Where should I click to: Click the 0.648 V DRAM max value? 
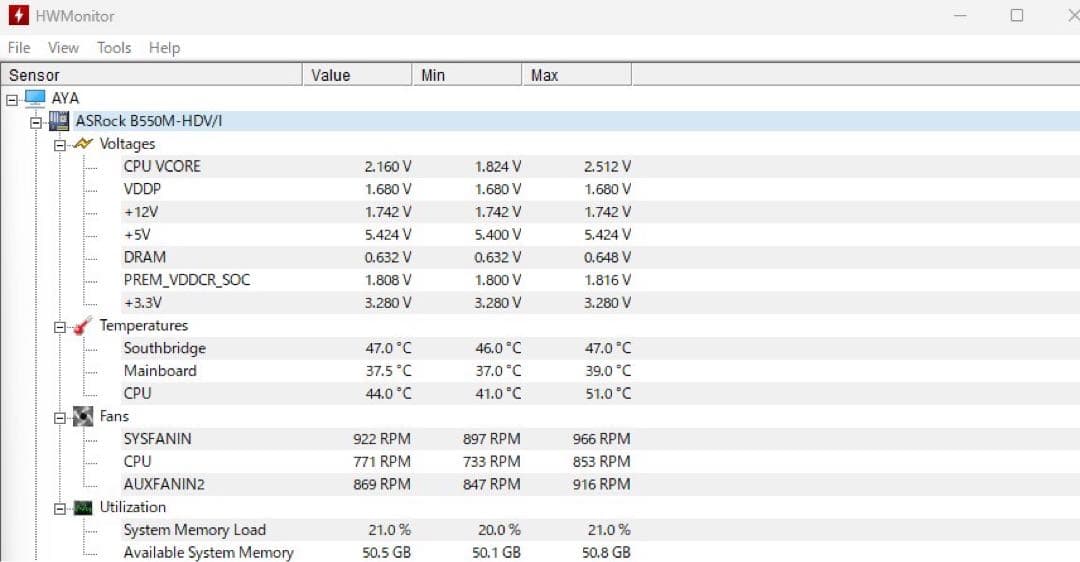pos(608,258)
